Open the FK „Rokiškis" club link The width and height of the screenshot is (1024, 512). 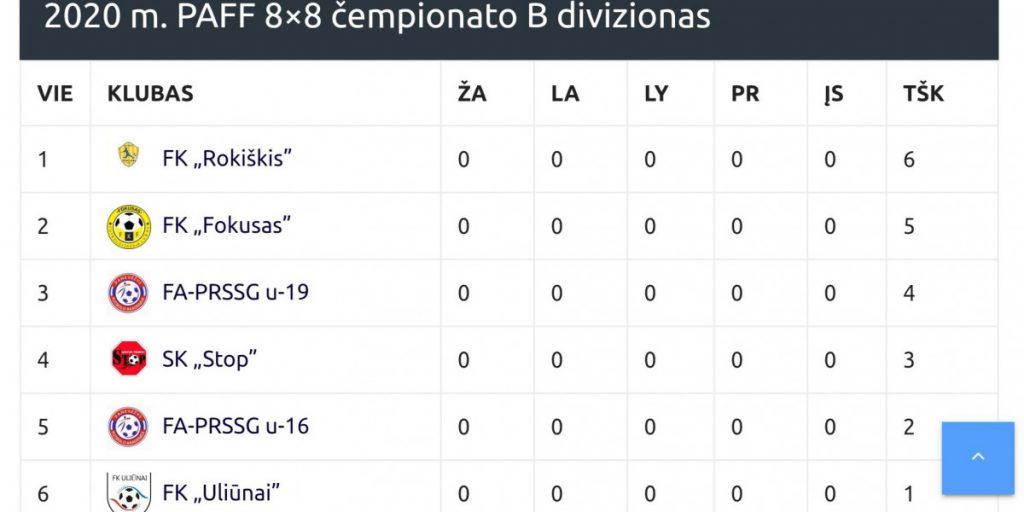(x=227, y=159)
